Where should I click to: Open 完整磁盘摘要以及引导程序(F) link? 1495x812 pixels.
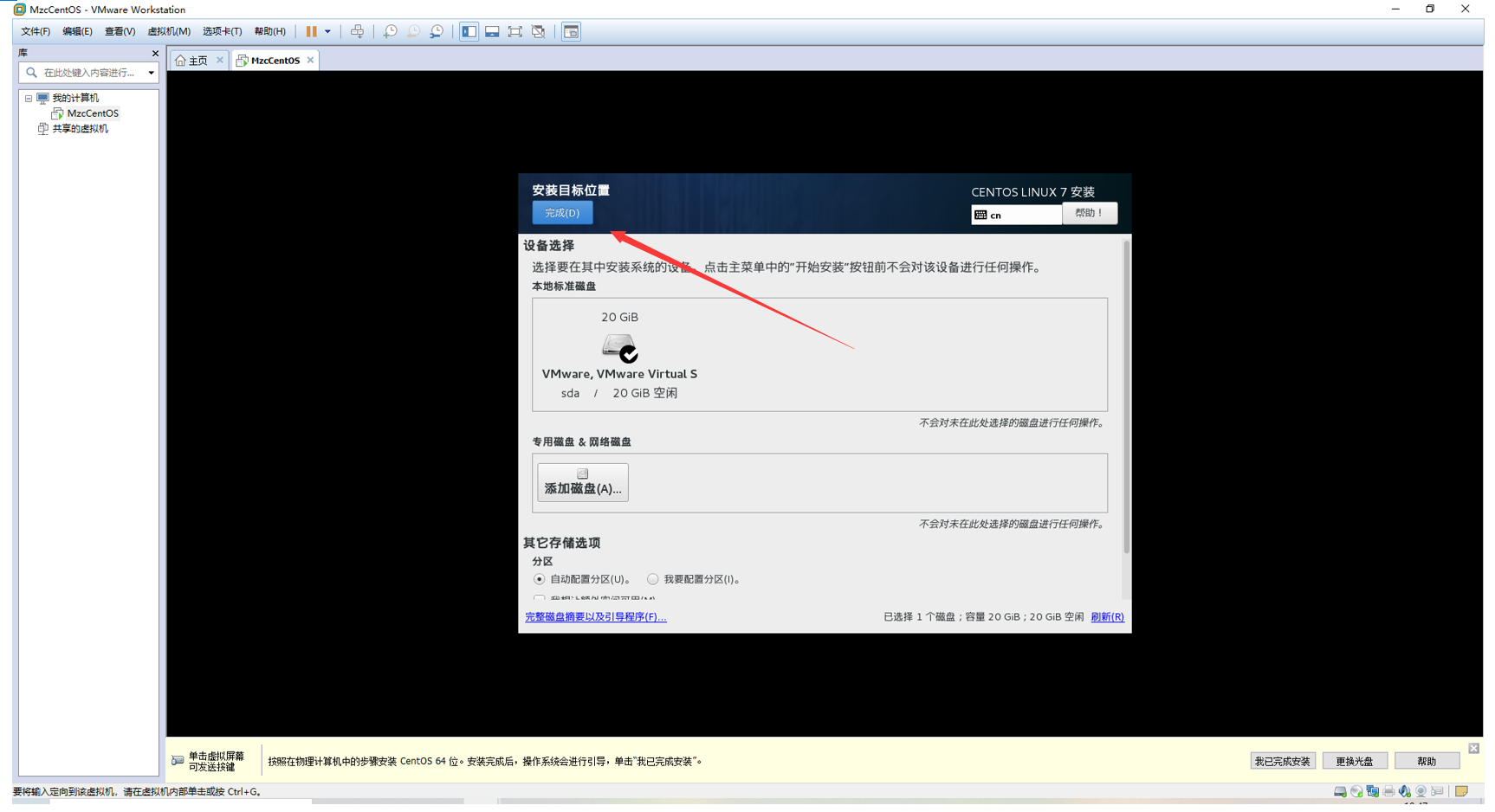[596, 617]
